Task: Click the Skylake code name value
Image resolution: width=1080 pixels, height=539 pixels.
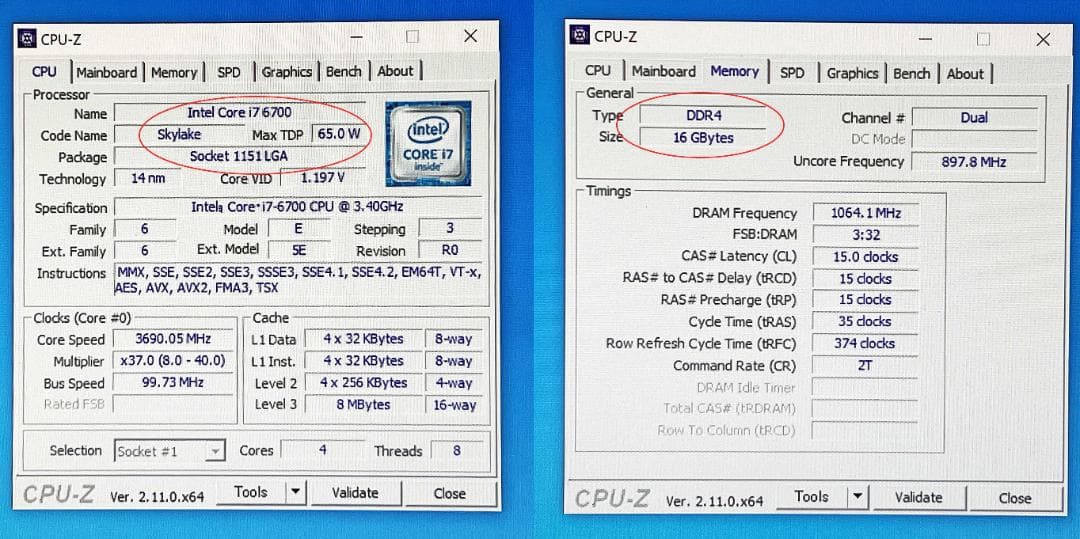Action: coord(178,134)
